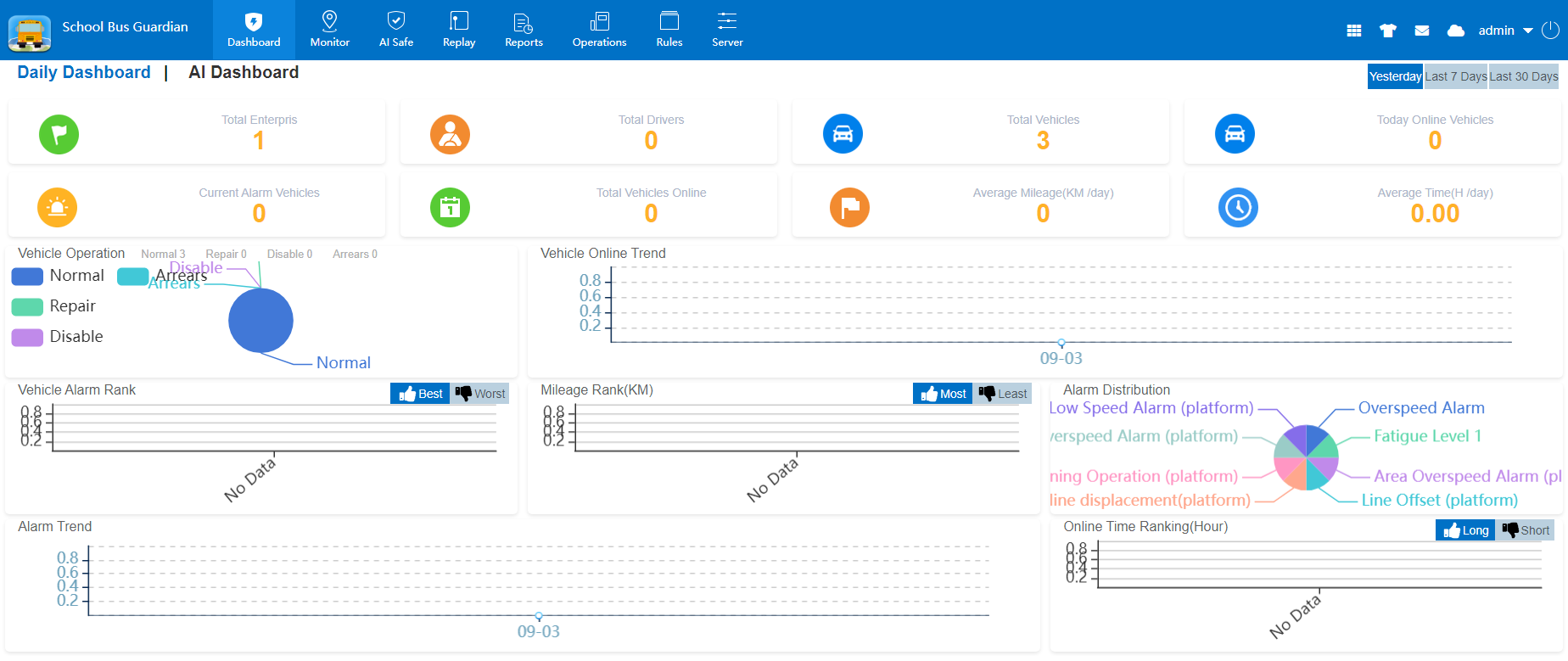Click the power logout icon

(1550, 31)
